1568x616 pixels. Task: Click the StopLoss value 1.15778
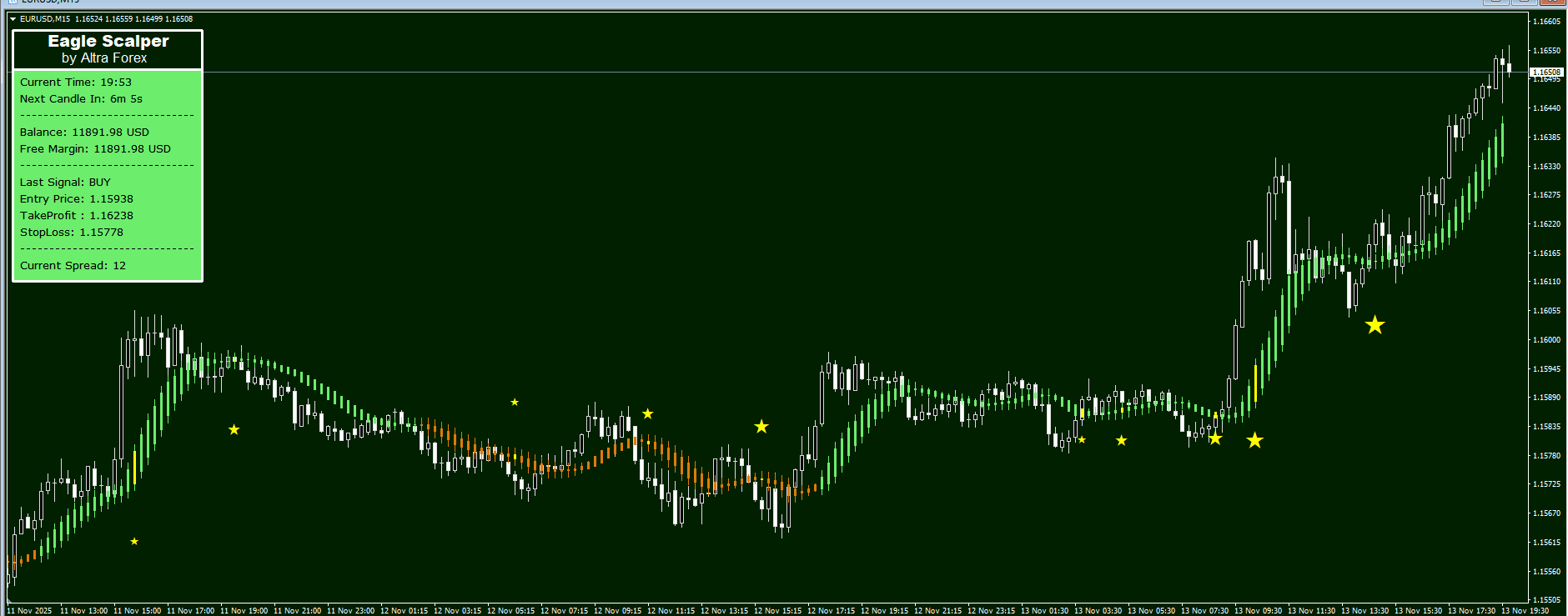pos(101,232)
